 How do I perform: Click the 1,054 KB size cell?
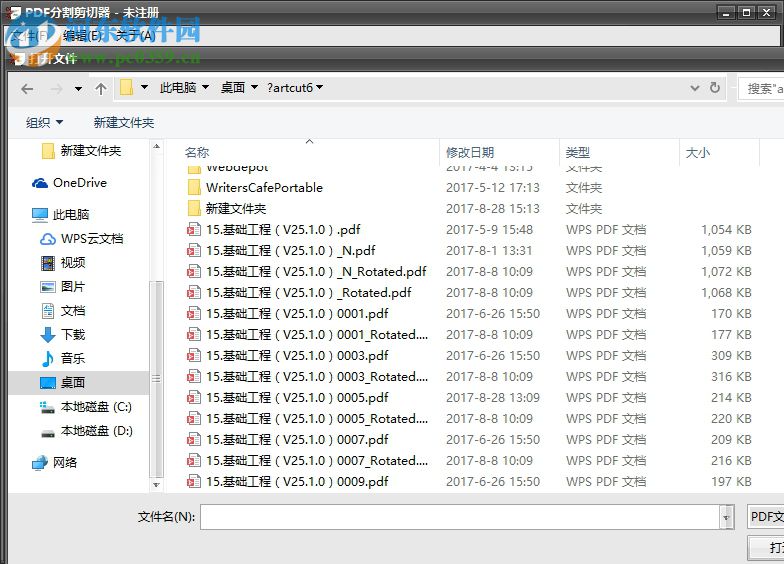(x=726, y=230)
